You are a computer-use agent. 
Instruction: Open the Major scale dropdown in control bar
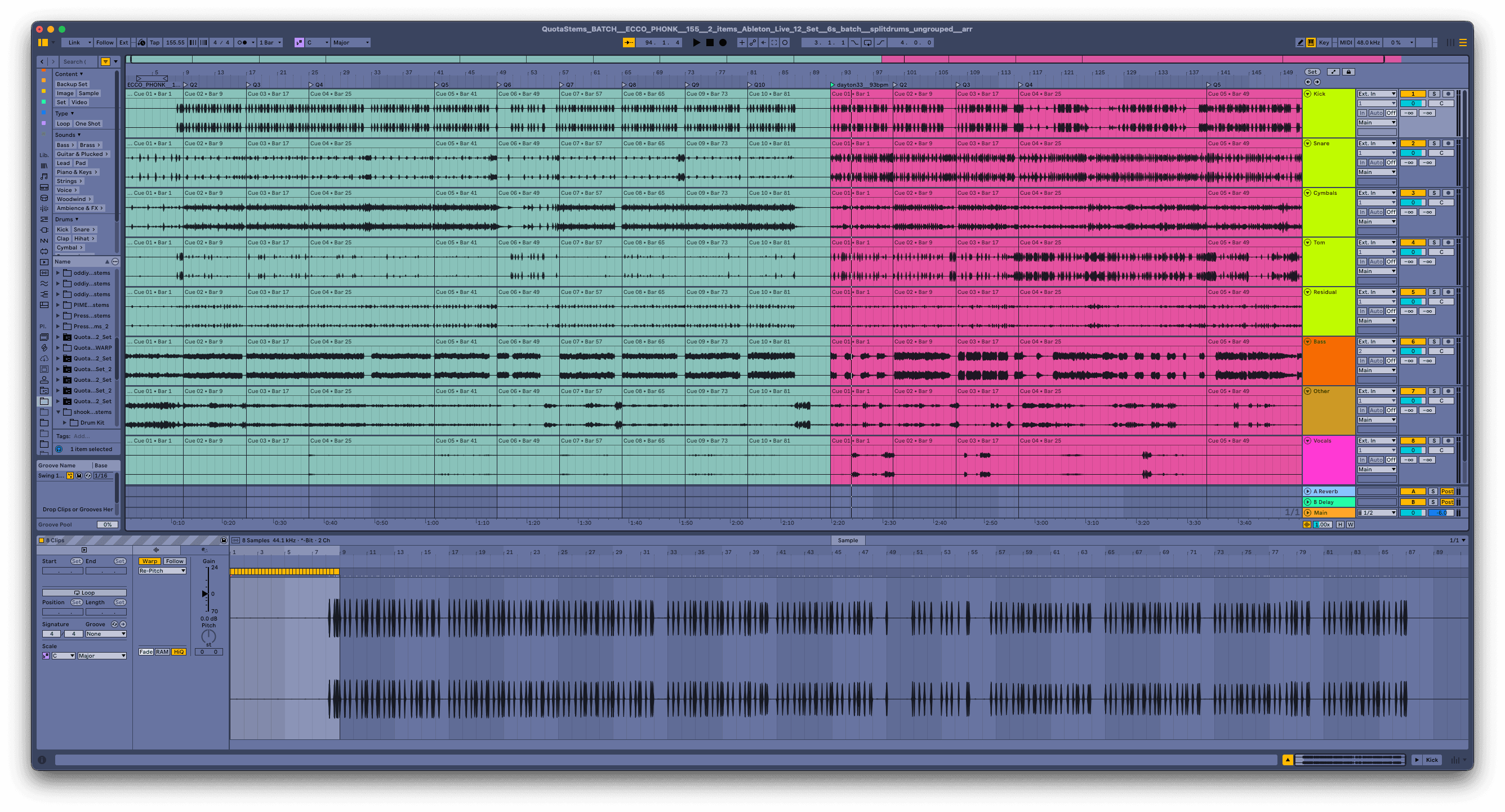[350, 43]
